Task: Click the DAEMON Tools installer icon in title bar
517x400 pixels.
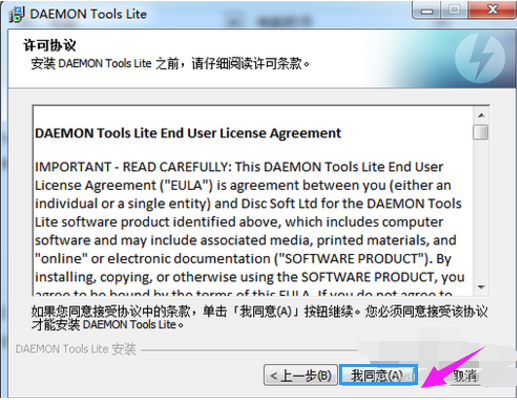Action: tap(16, 14)
